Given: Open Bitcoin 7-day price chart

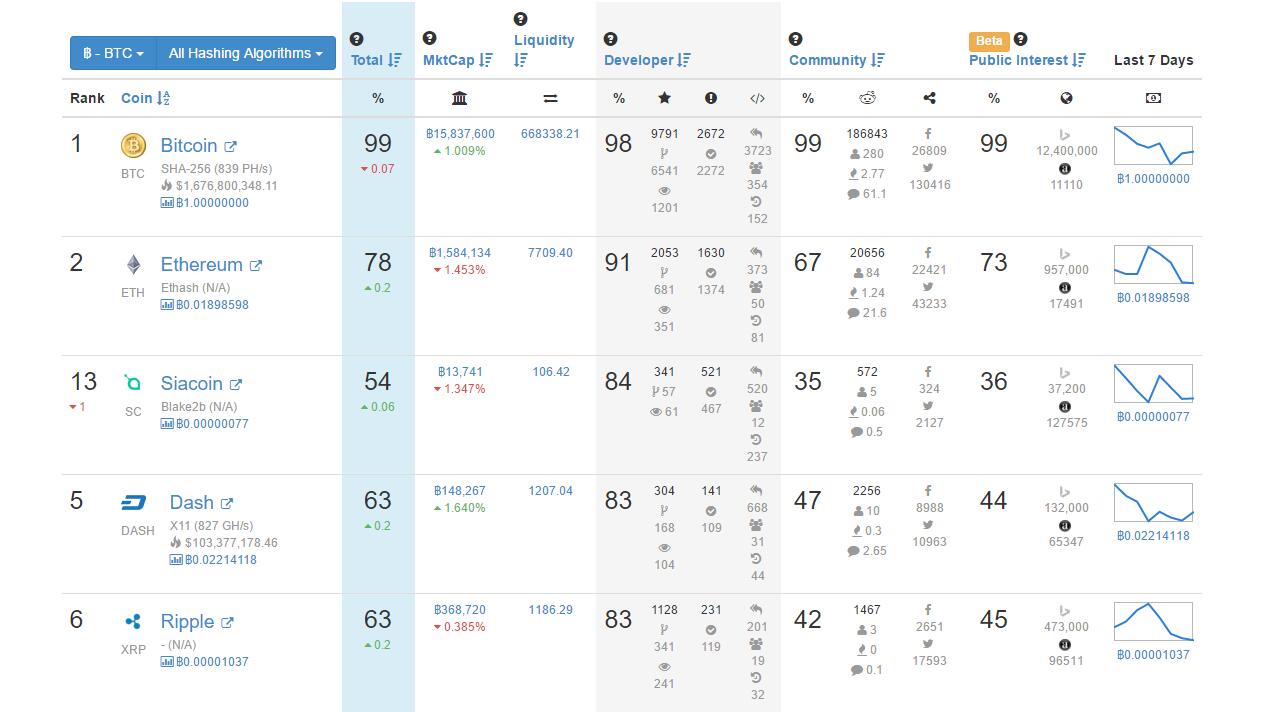Looking at the screenshot, I should coord(1153,146).
